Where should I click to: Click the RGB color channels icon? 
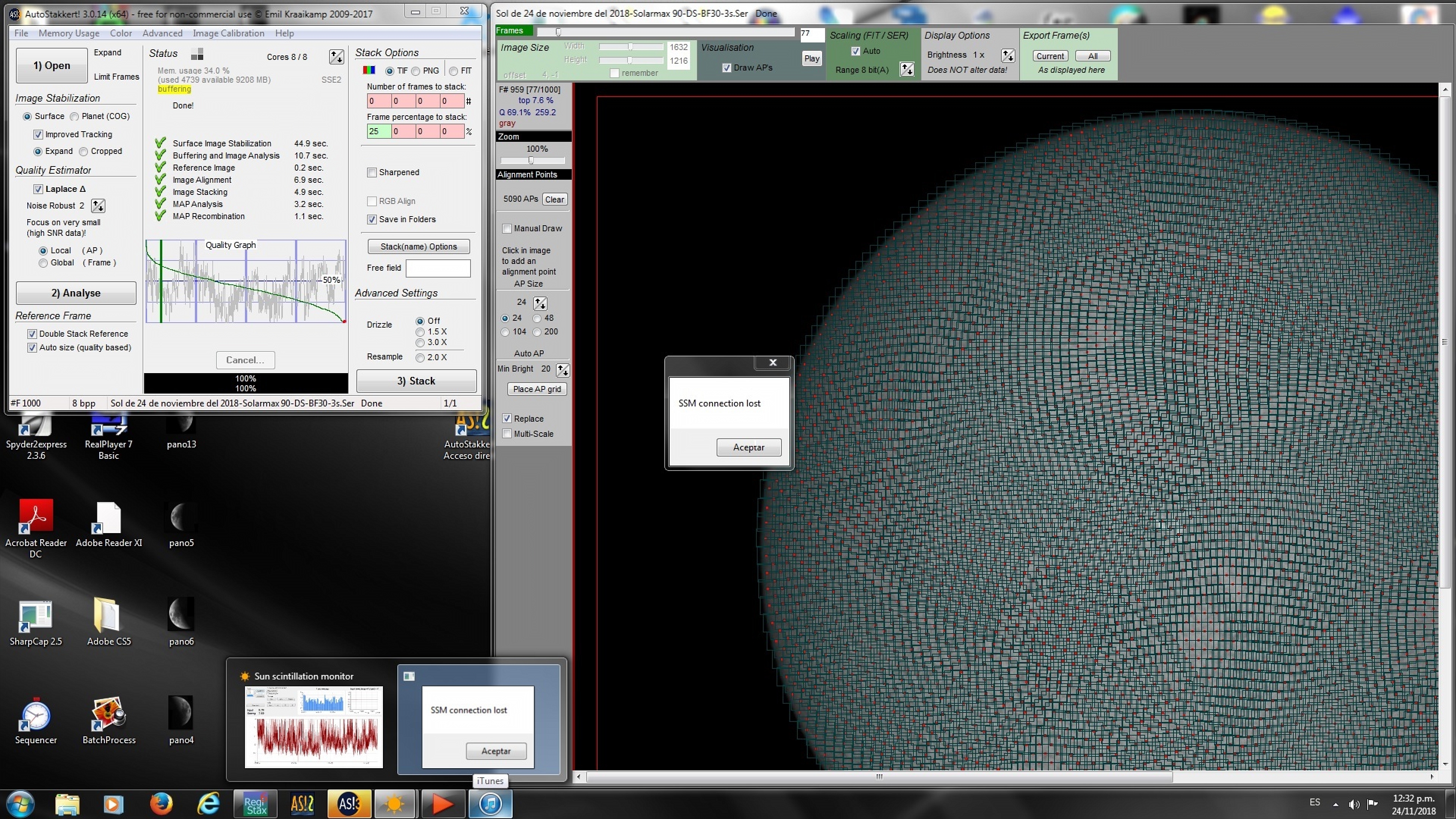369,70
